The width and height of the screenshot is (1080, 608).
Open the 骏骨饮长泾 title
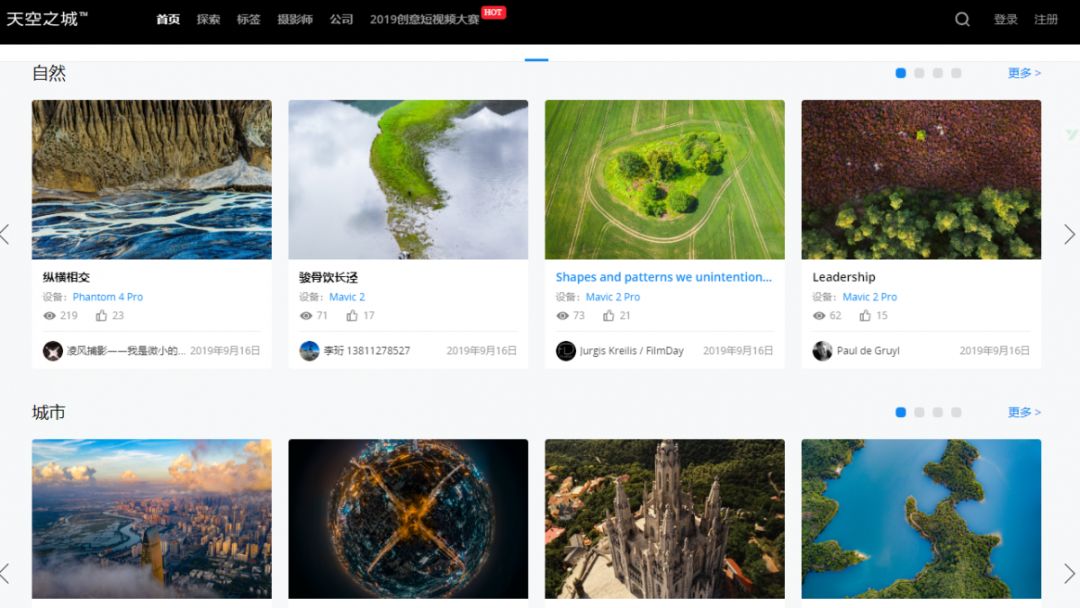pos(329,277)
